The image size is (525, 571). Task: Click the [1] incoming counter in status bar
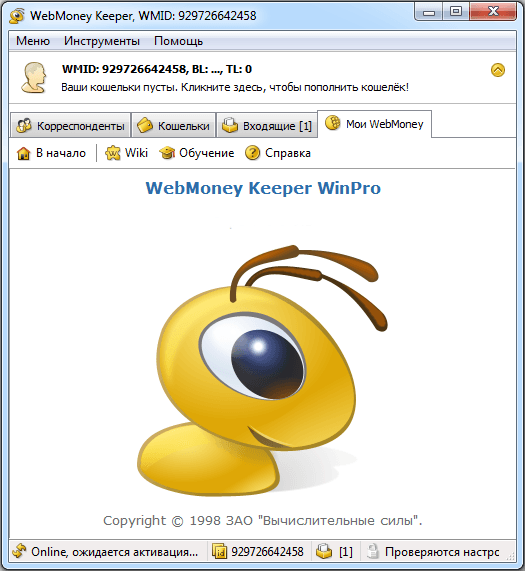point(346,552)
